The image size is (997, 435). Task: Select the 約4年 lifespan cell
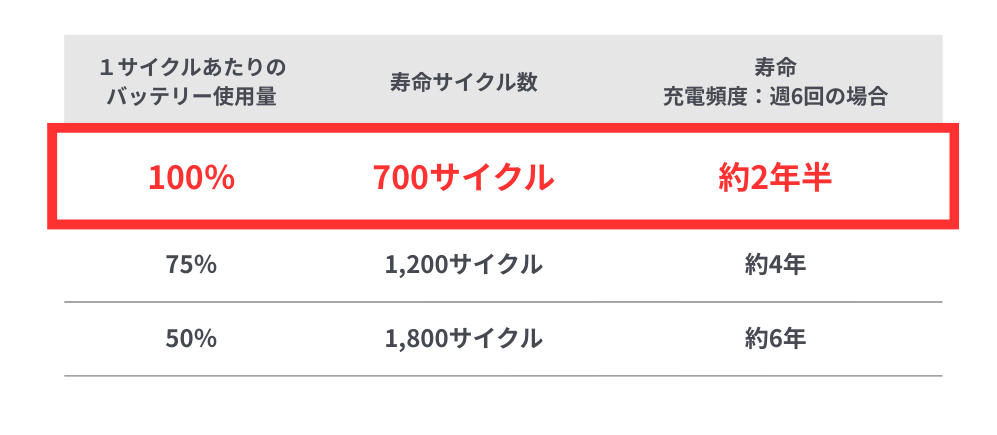pos(775,265)
